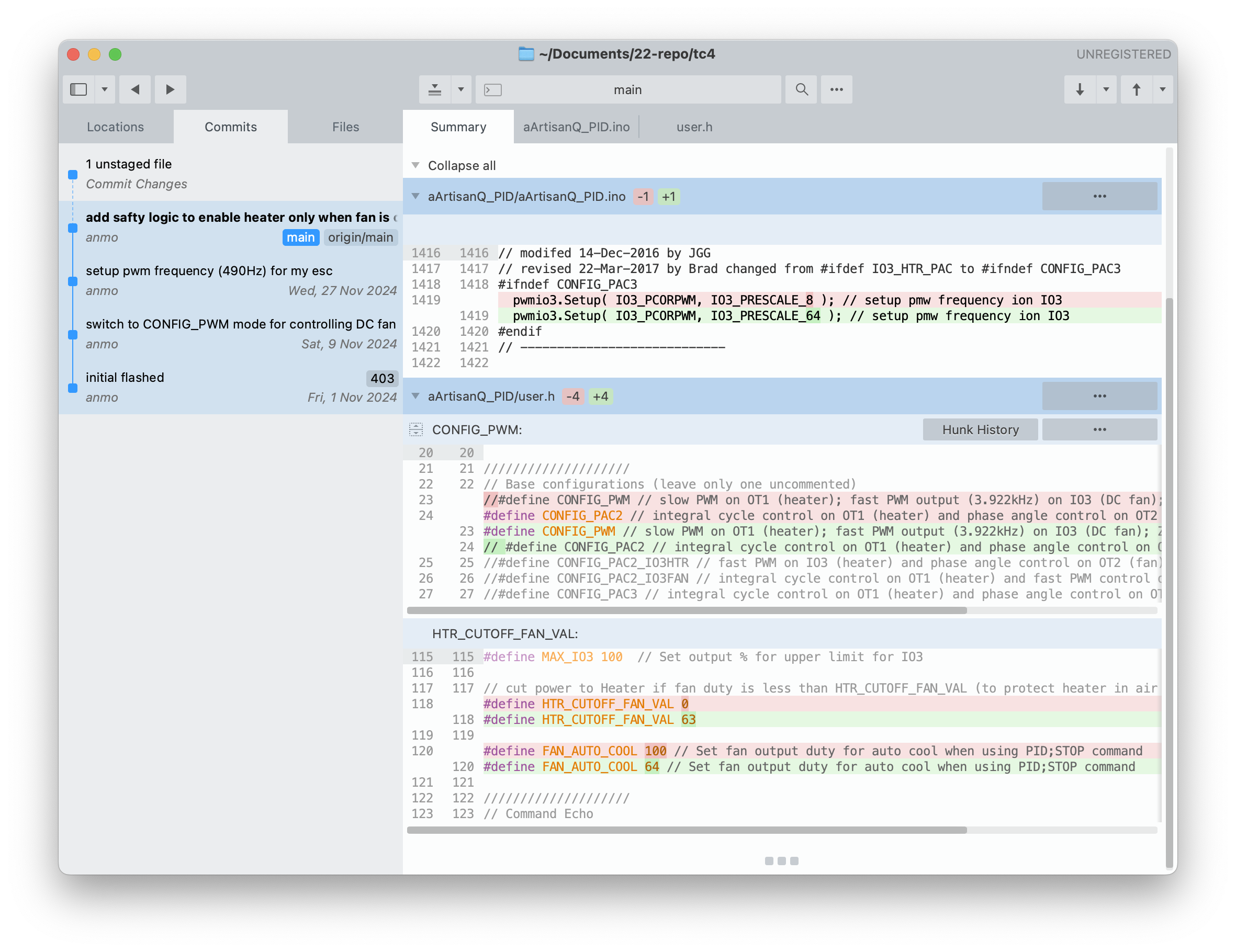This screenshot has width=1236, height=952.
Task: Select the 1 unstaged file entry
Action: (231, 174)
